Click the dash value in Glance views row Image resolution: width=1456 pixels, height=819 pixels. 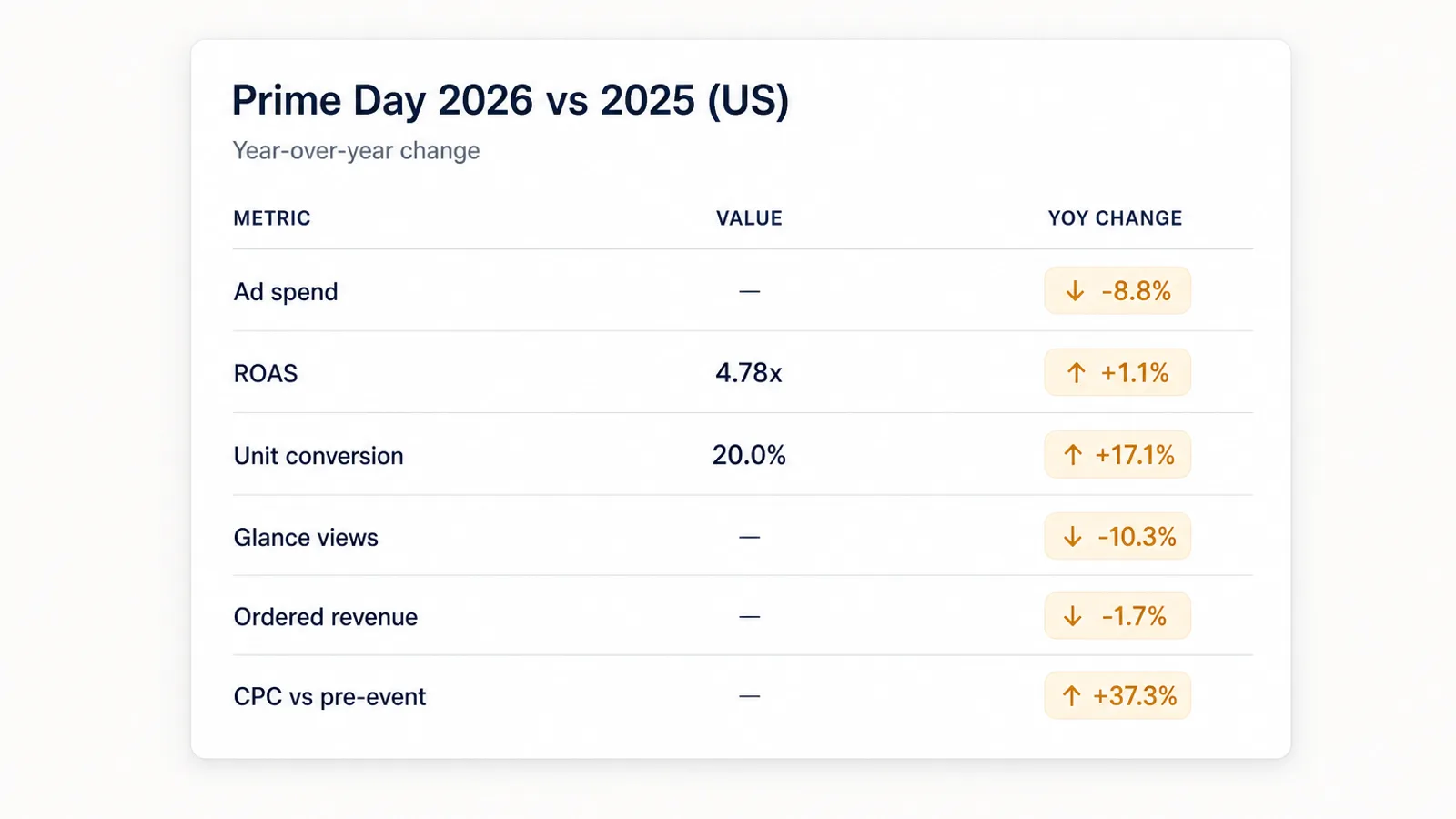pos(749,537)
